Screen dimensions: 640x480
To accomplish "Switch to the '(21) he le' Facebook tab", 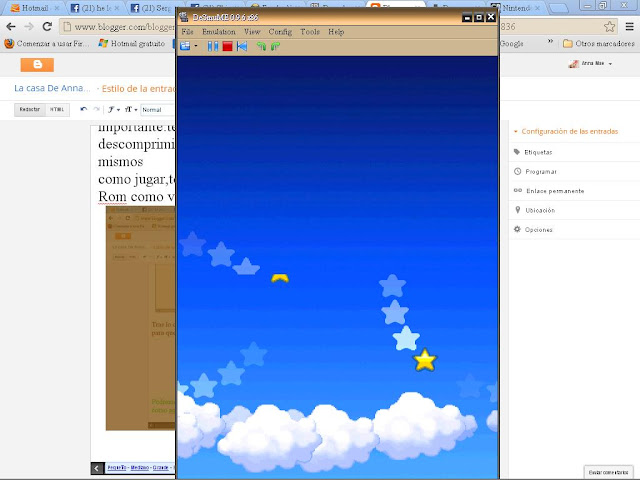I will pyautogui.click(x=94, y=8).
